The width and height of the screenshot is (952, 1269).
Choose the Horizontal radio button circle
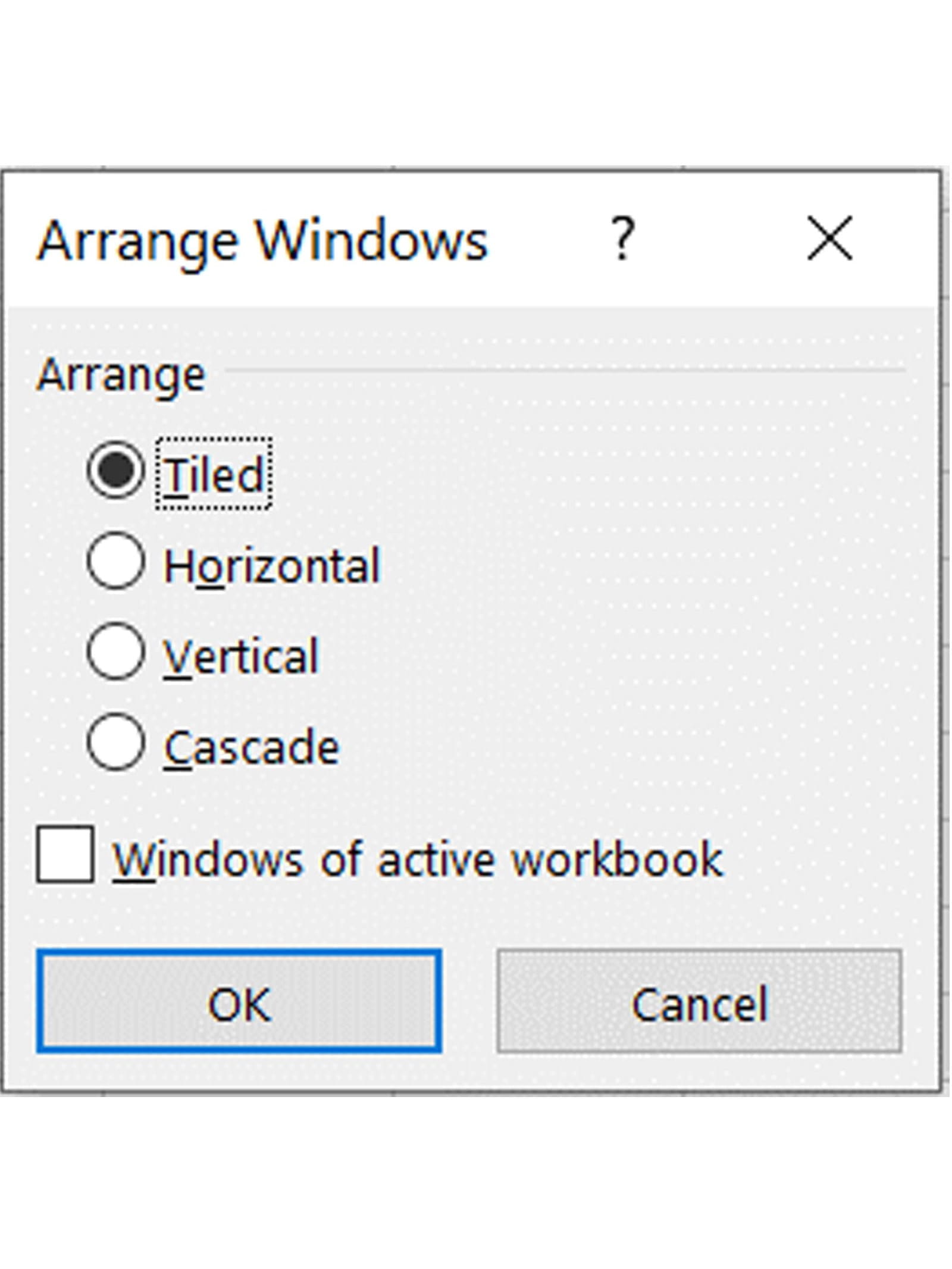115,560
